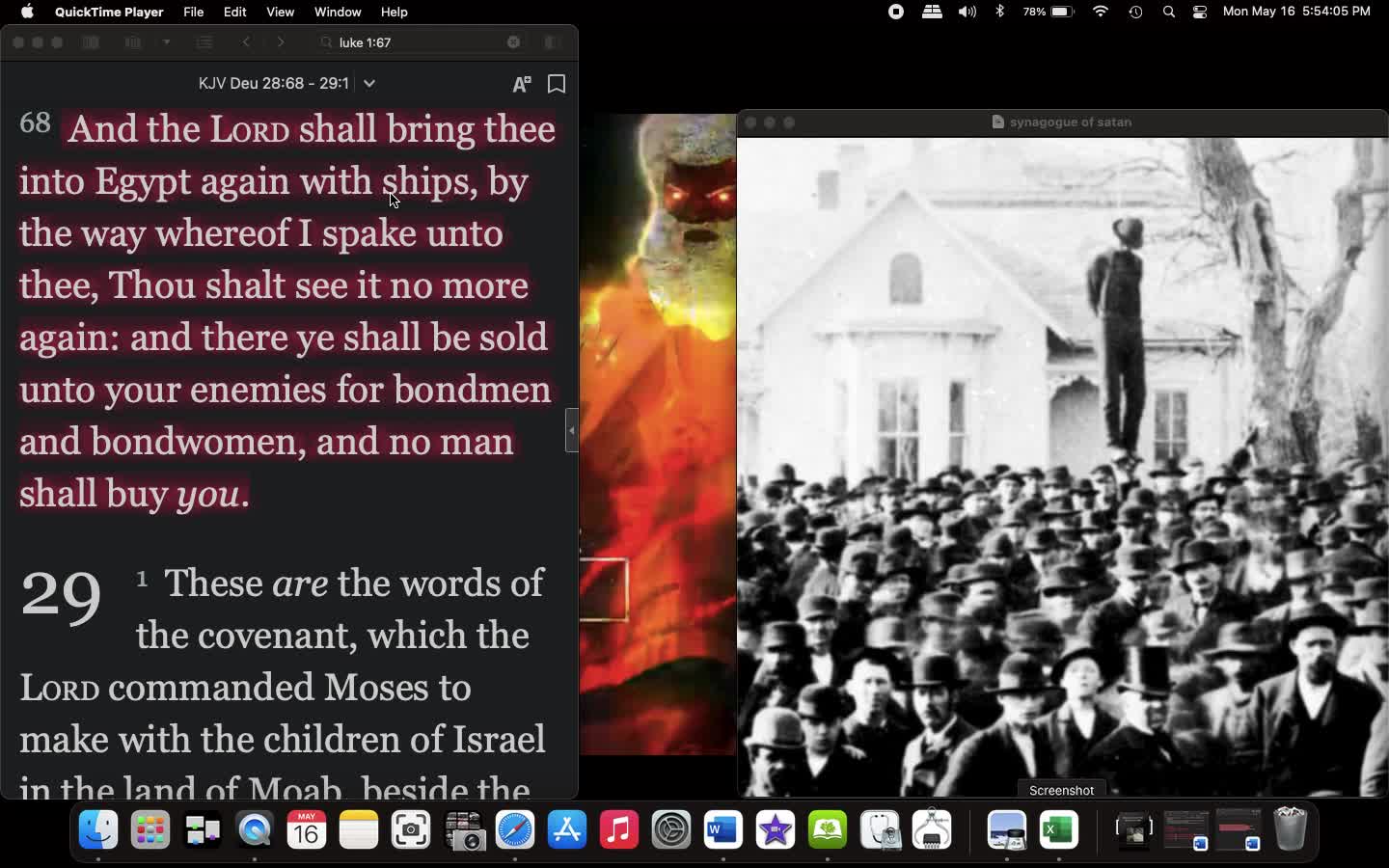This screenshot has height=868, width=1389.
Task: Open the Help menu
Action: (x=394, y=12)
